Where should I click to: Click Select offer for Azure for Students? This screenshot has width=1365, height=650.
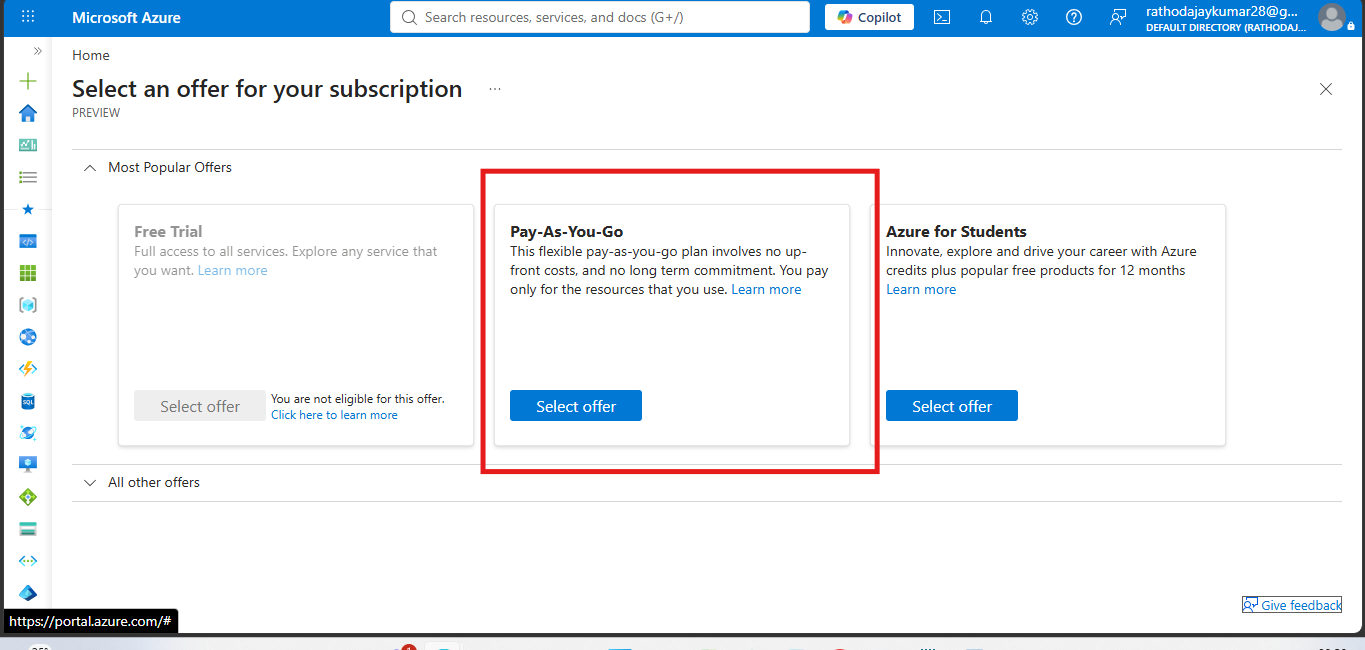point(952,406)
